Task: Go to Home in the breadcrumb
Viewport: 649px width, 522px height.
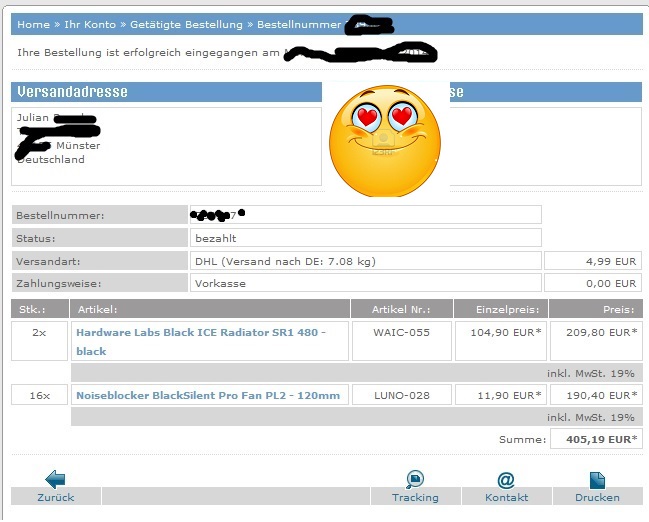Action: [x=33, y=24]
